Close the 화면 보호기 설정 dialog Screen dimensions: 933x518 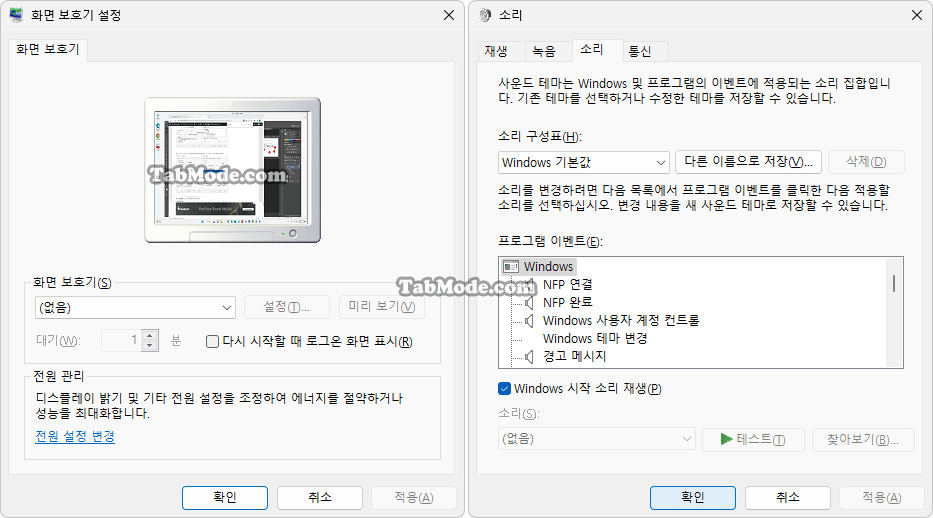coord(449,15)
